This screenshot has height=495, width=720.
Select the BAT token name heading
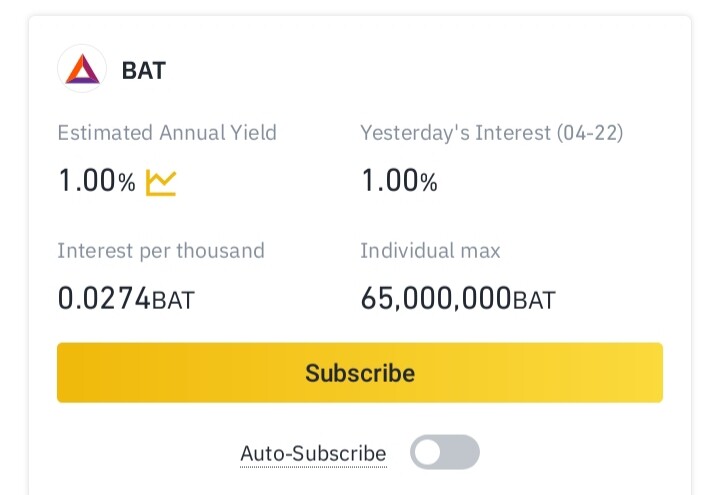click(x=144, y=71)
